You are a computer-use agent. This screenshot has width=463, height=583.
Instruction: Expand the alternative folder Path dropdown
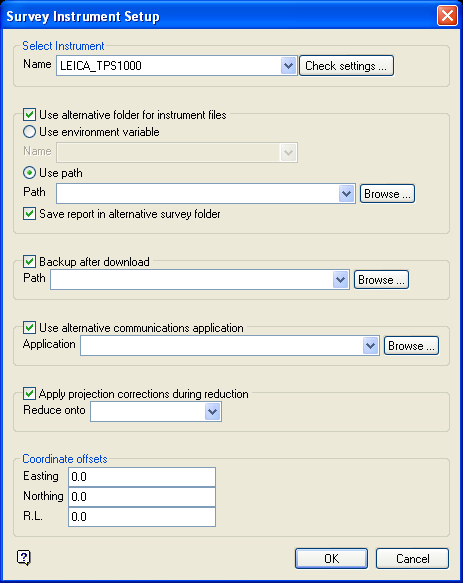347,193
